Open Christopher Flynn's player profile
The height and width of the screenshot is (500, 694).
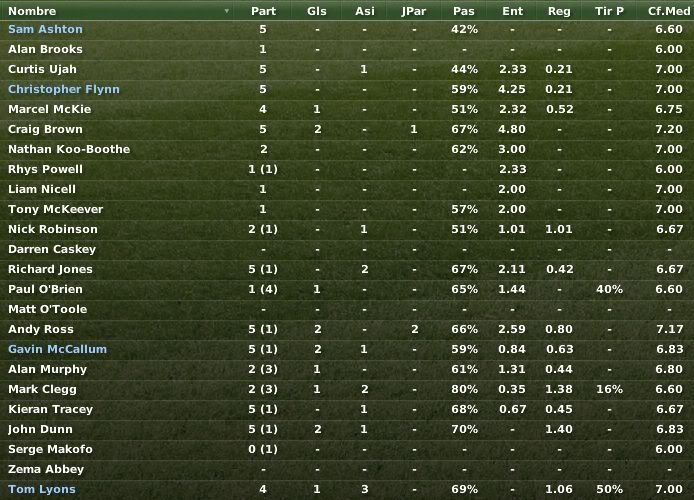pos(64,89)
